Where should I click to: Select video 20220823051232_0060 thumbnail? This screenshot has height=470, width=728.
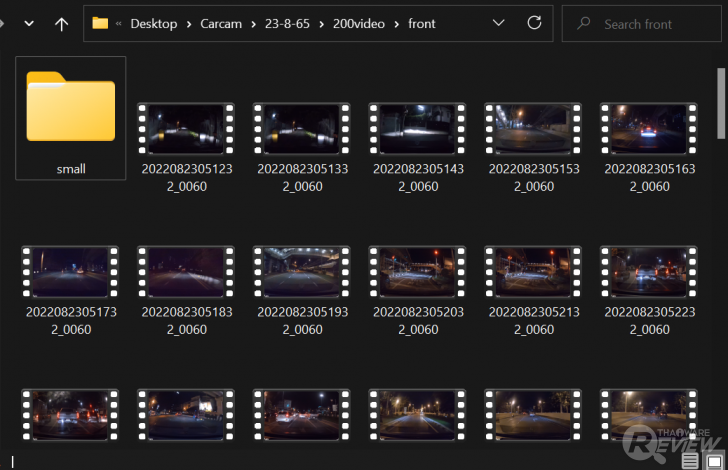[186, 129]
